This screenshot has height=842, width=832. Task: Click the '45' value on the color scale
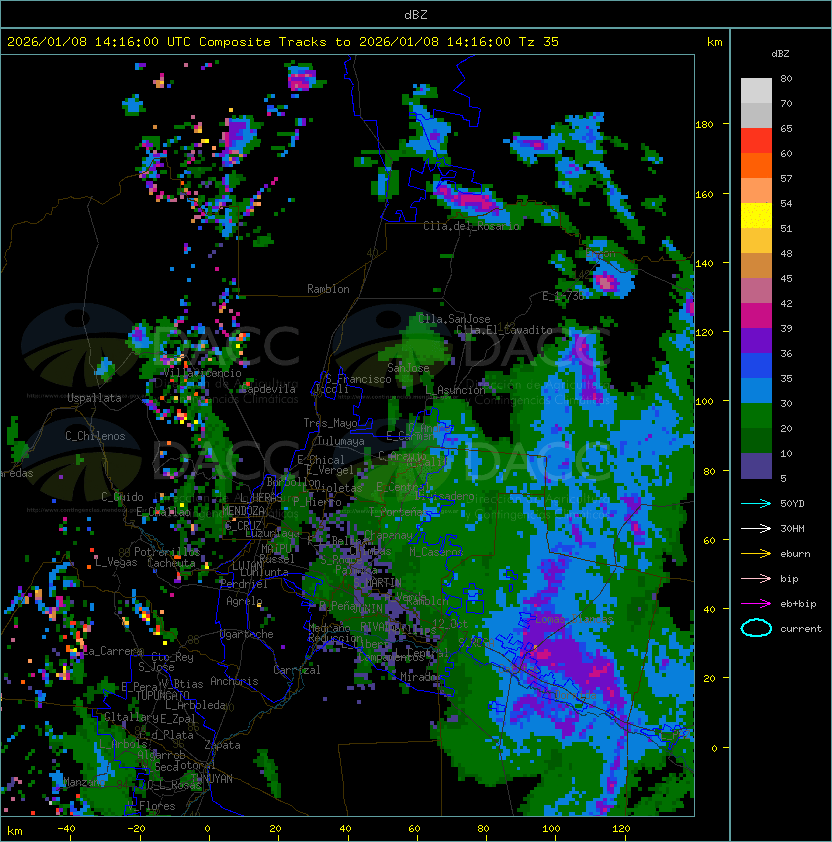click(786, 278)
